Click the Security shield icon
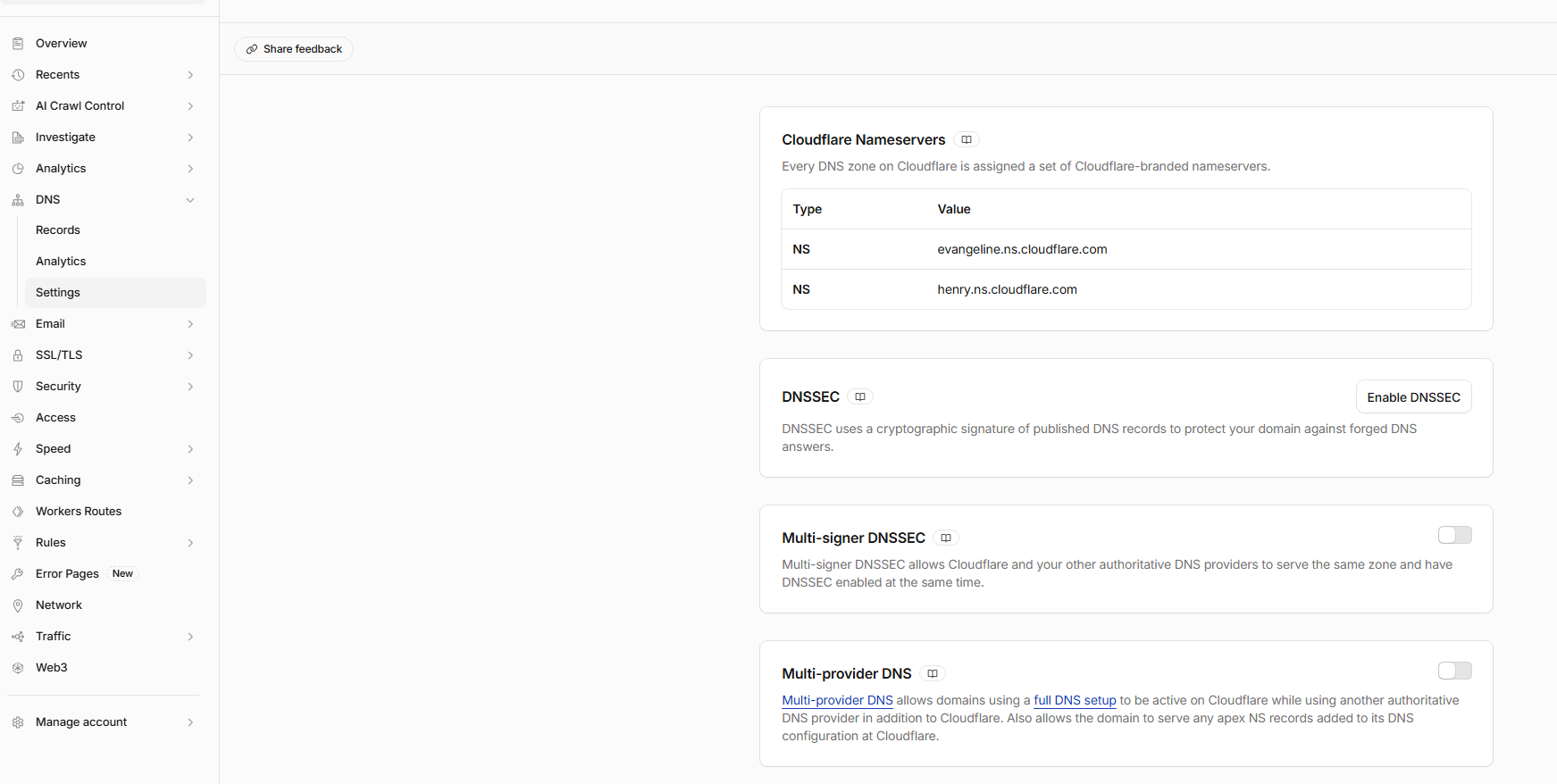This screenshot has width=1557, height=784. pos(18,387)
